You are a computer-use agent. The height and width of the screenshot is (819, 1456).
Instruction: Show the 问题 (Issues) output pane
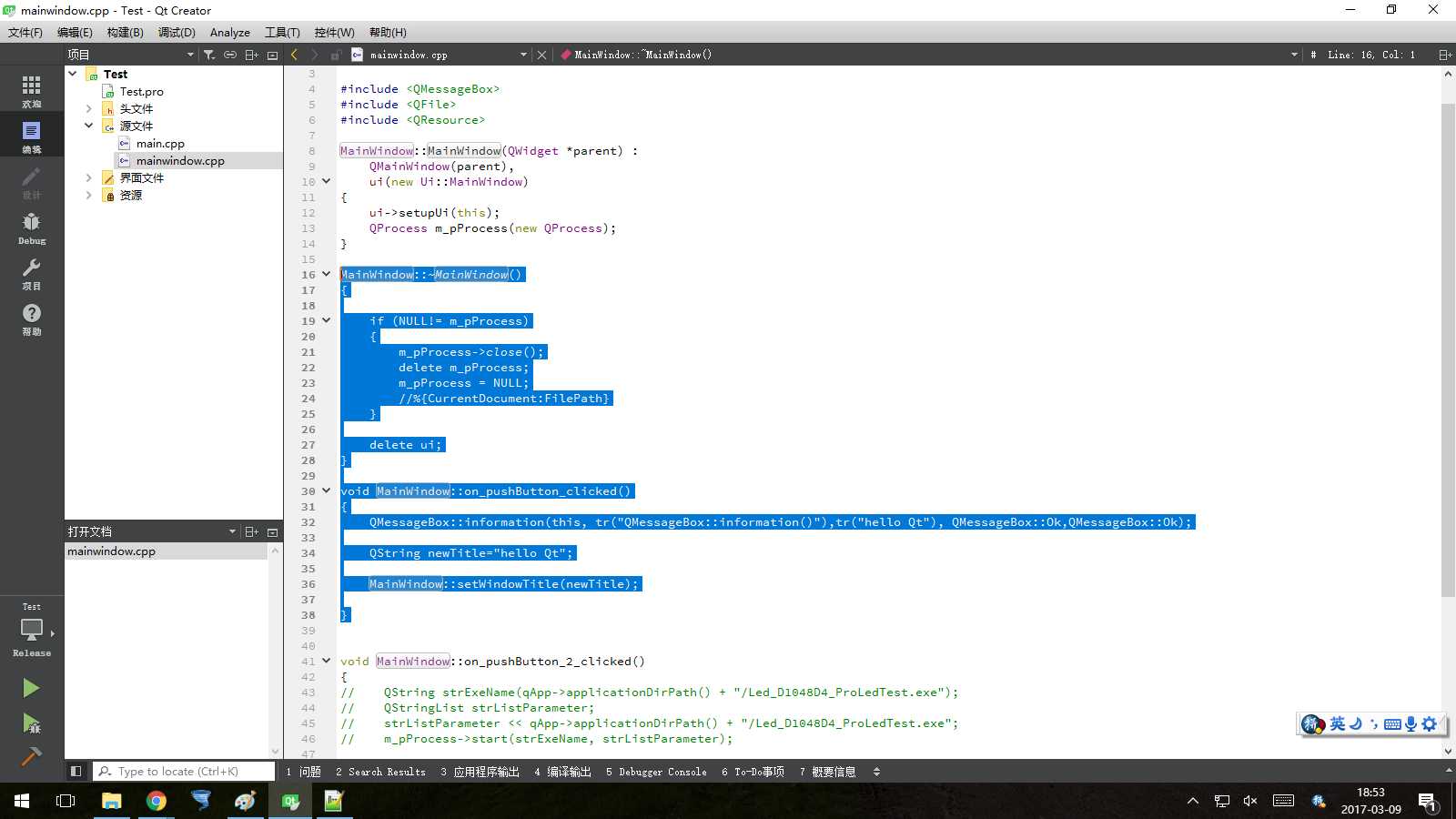304,772
